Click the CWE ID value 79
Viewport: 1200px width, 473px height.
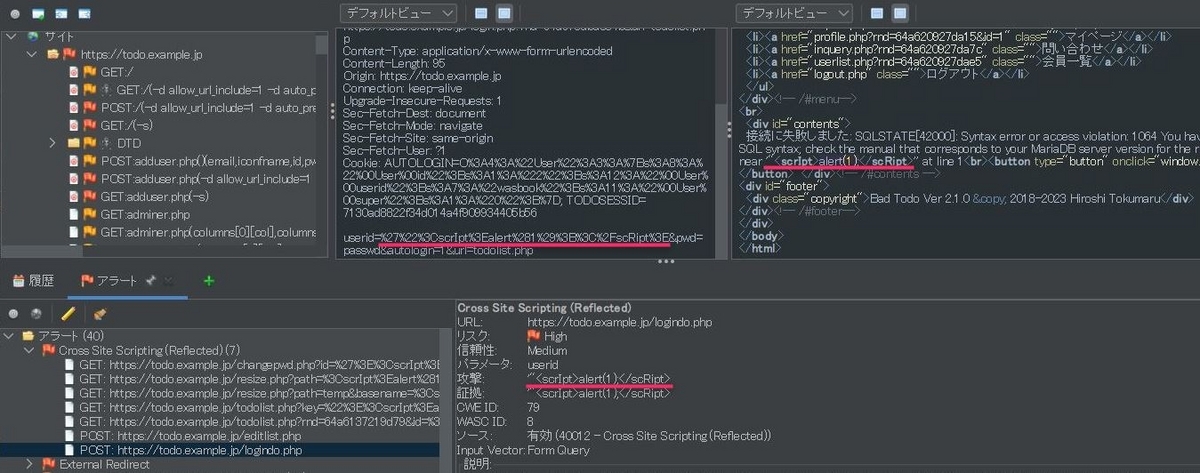tap(533, 408)
